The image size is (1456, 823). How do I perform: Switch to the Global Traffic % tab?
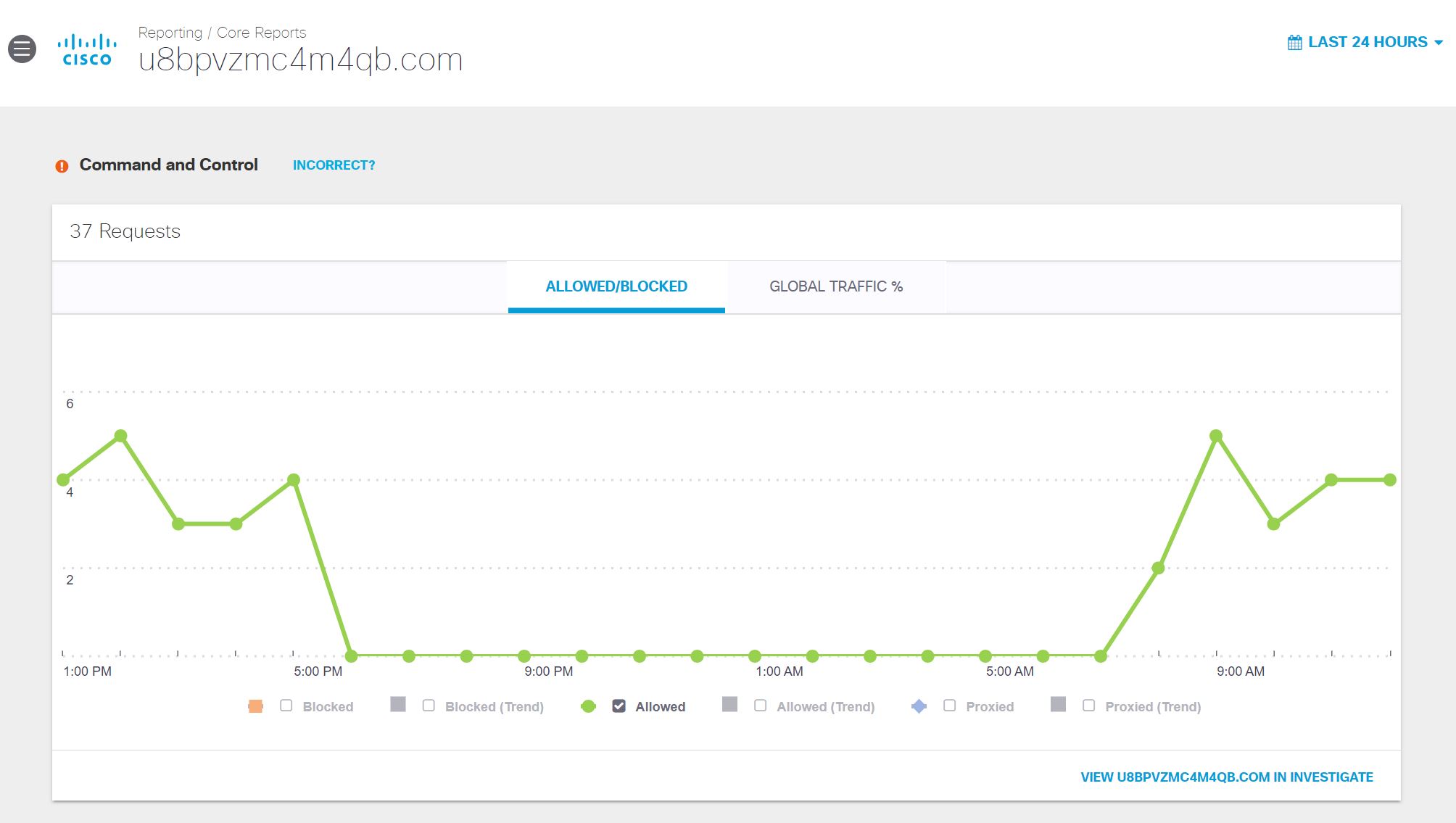pyautogui.click(x=835, y=286)
